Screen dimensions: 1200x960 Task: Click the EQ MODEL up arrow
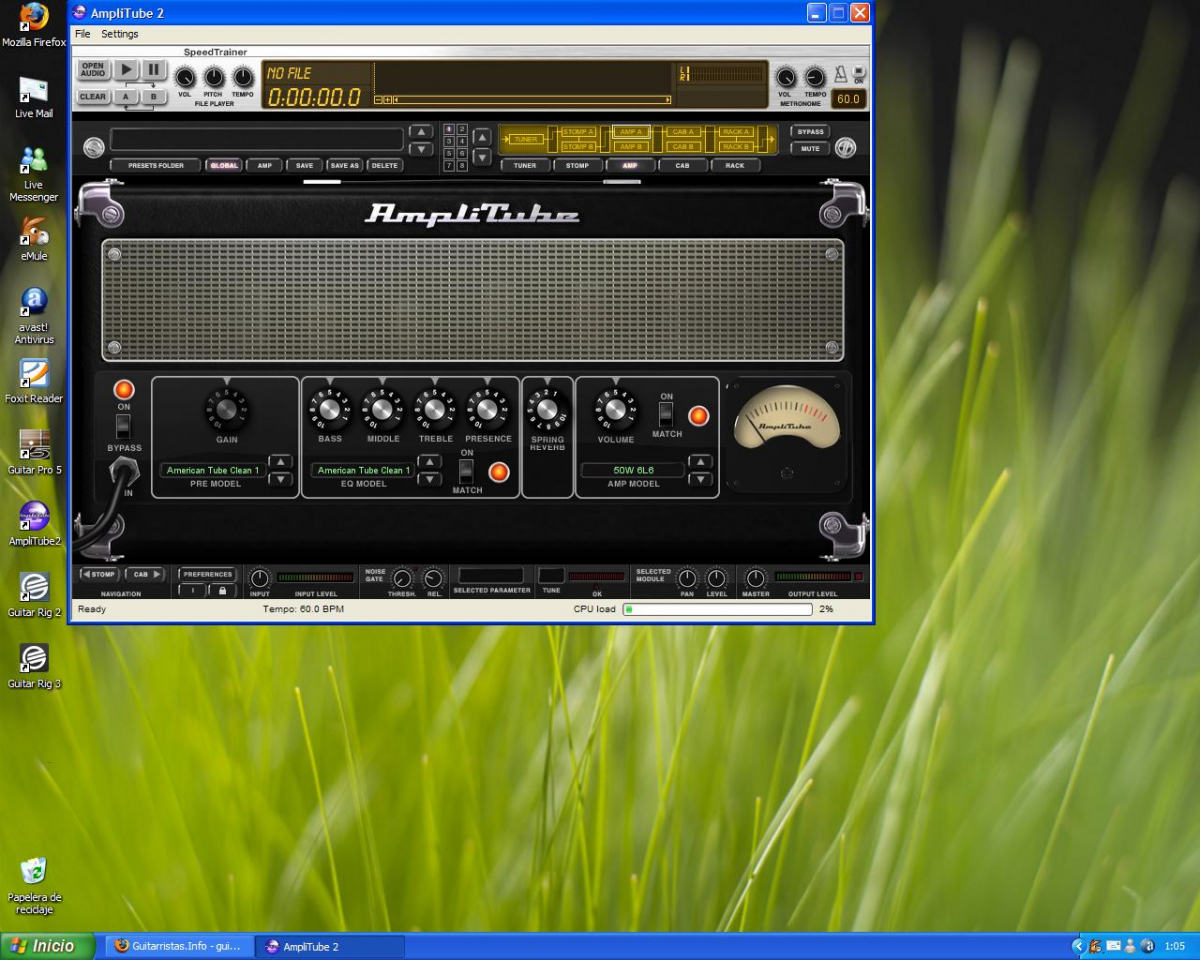click(x=430, y=462)
